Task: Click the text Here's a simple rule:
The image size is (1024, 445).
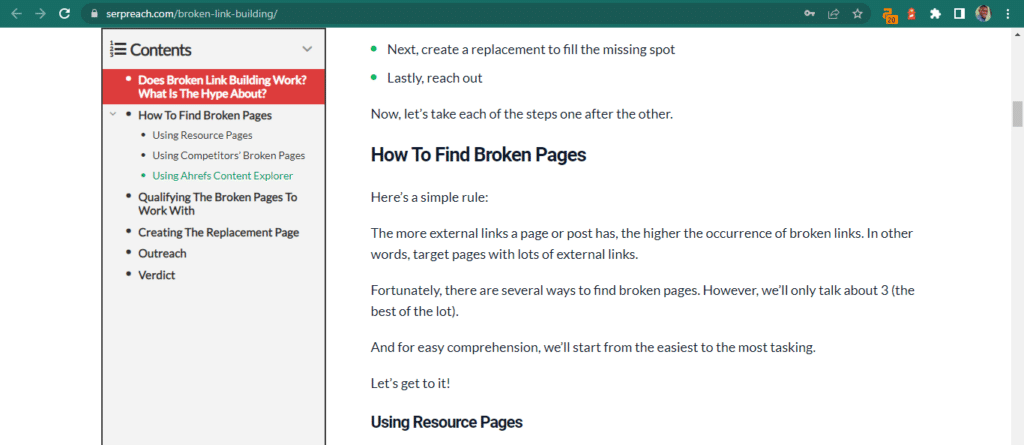Action: [x=429, y=197]
